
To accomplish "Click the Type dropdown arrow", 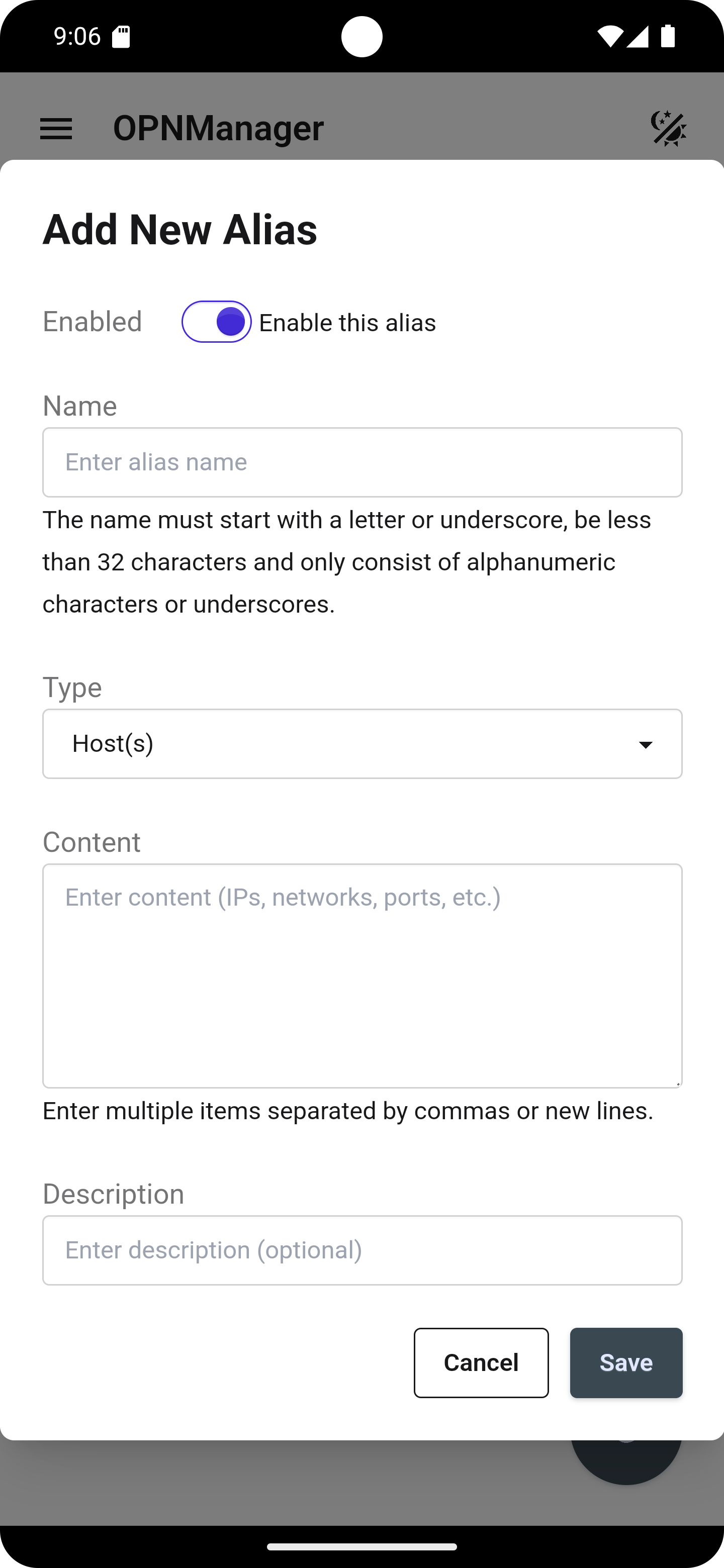I will tap(645, 744).
